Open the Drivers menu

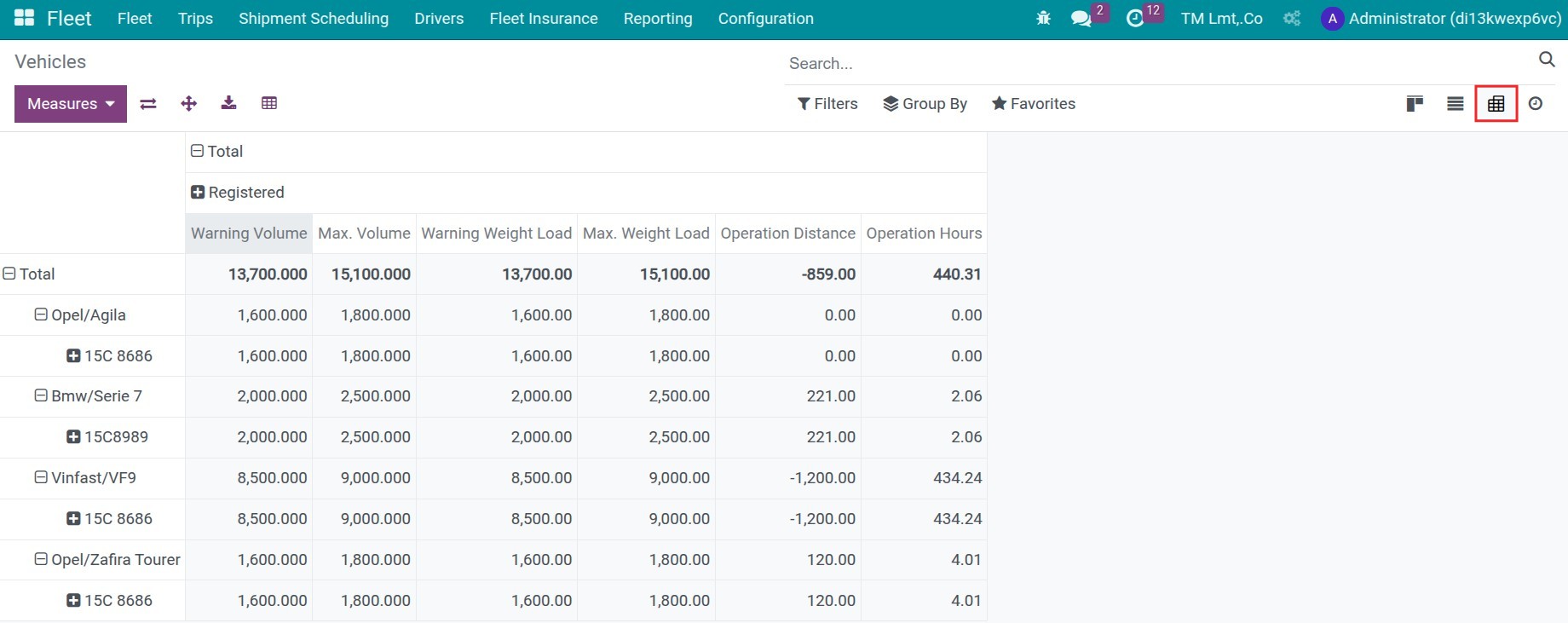pos(439,19)
